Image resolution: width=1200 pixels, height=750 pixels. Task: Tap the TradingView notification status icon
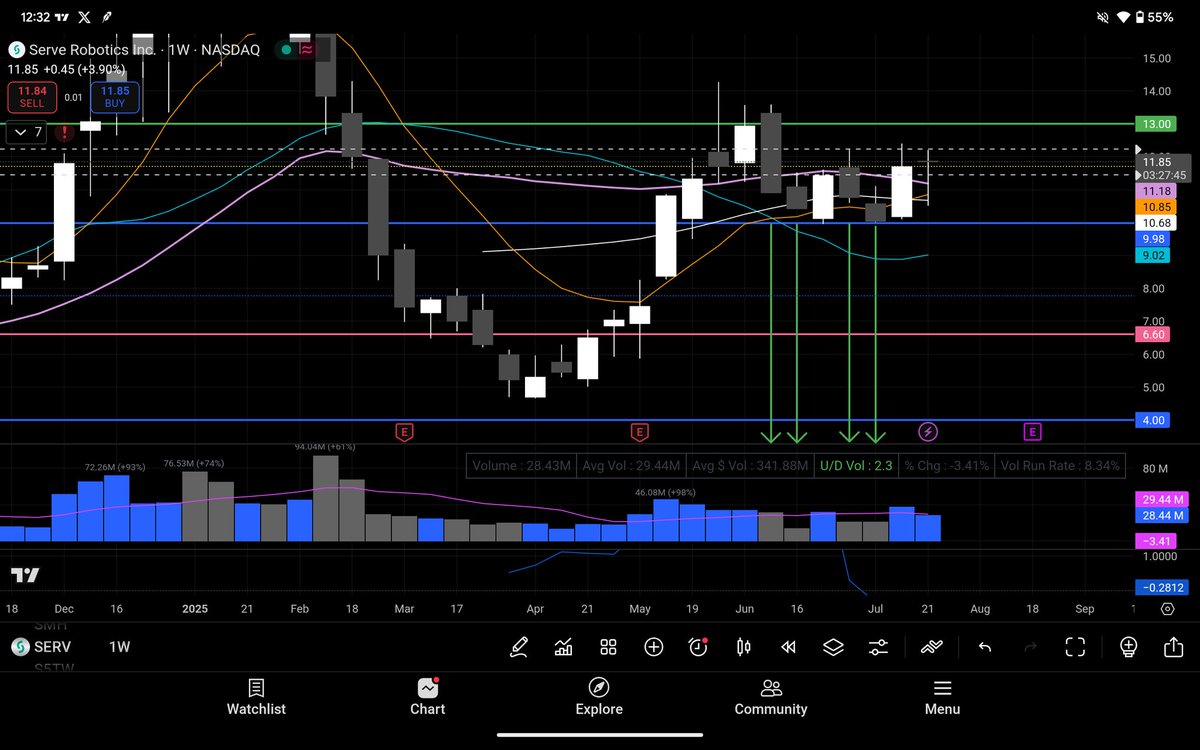[x=62, y=17]
